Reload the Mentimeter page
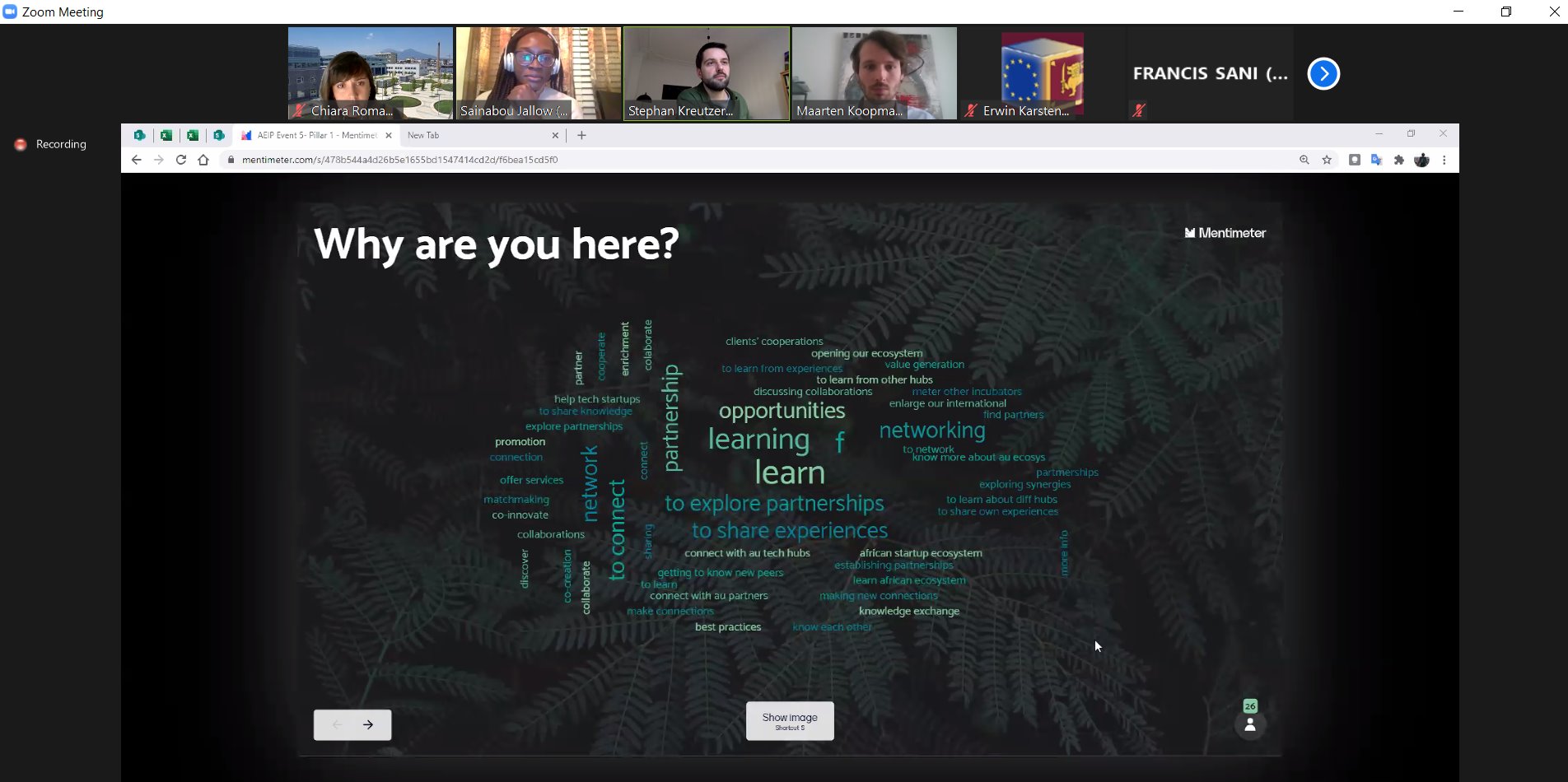The height and width of the screenshot is (782, 1568). click(181, 160)
